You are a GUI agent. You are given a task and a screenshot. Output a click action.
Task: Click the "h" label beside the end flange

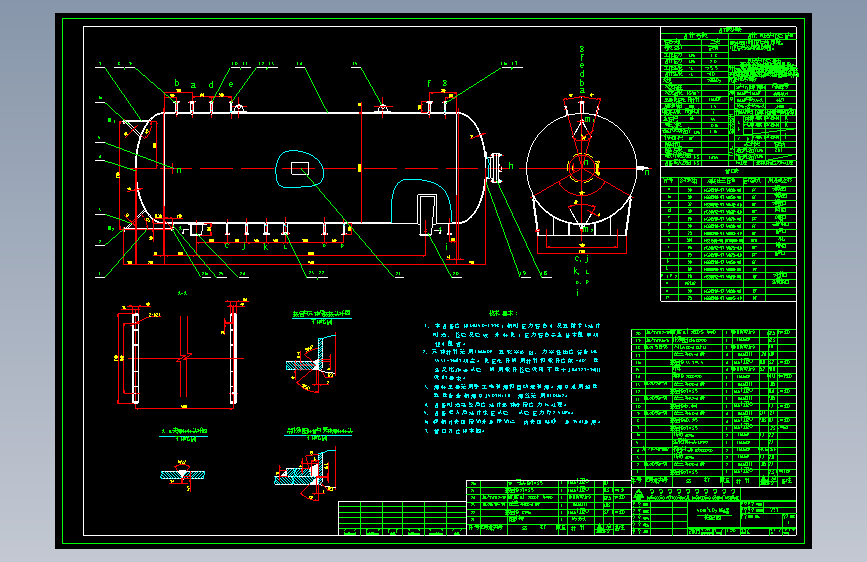510,165
